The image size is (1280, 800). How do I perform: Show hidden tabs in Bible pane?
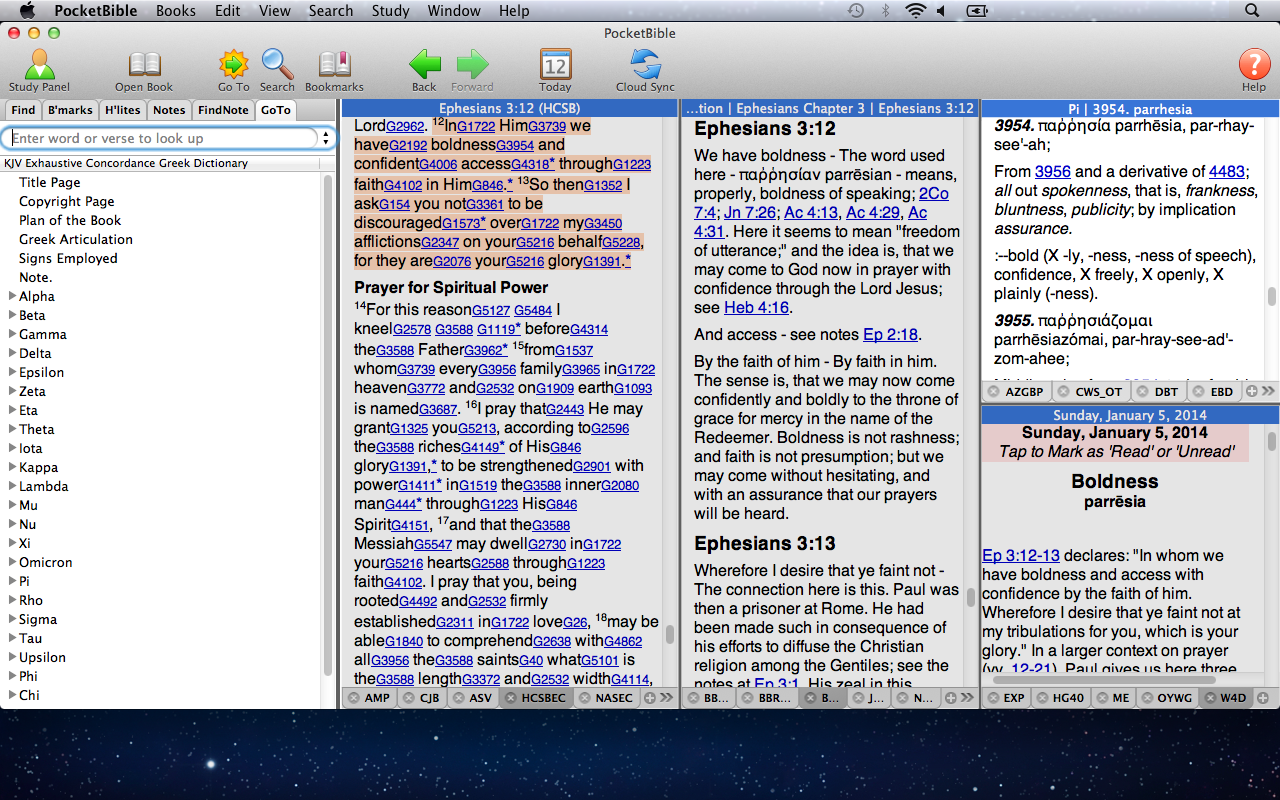[667, 698]
